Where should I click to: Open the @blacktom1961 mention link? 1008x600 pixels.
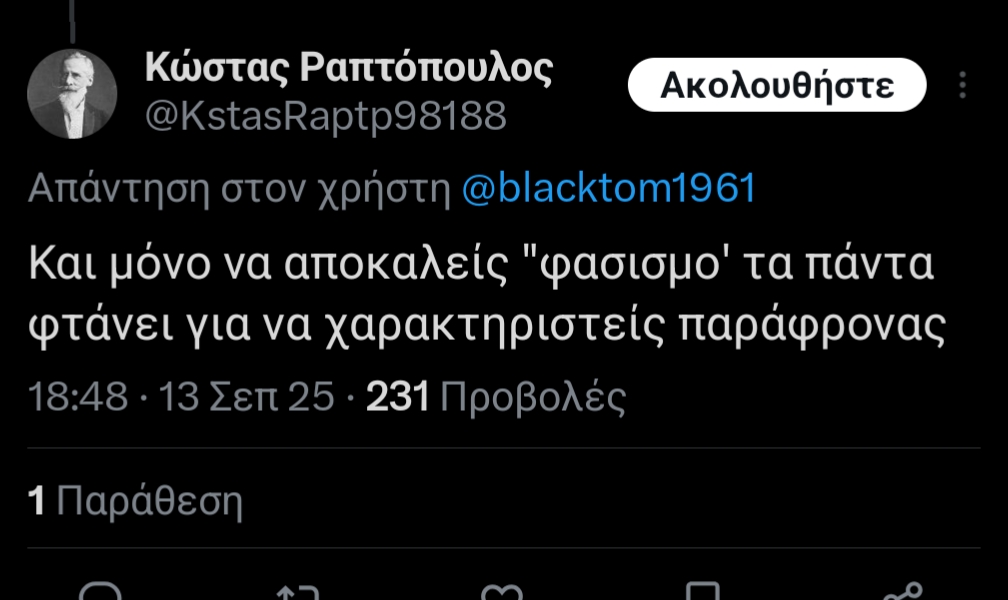[x=609, y=188]
